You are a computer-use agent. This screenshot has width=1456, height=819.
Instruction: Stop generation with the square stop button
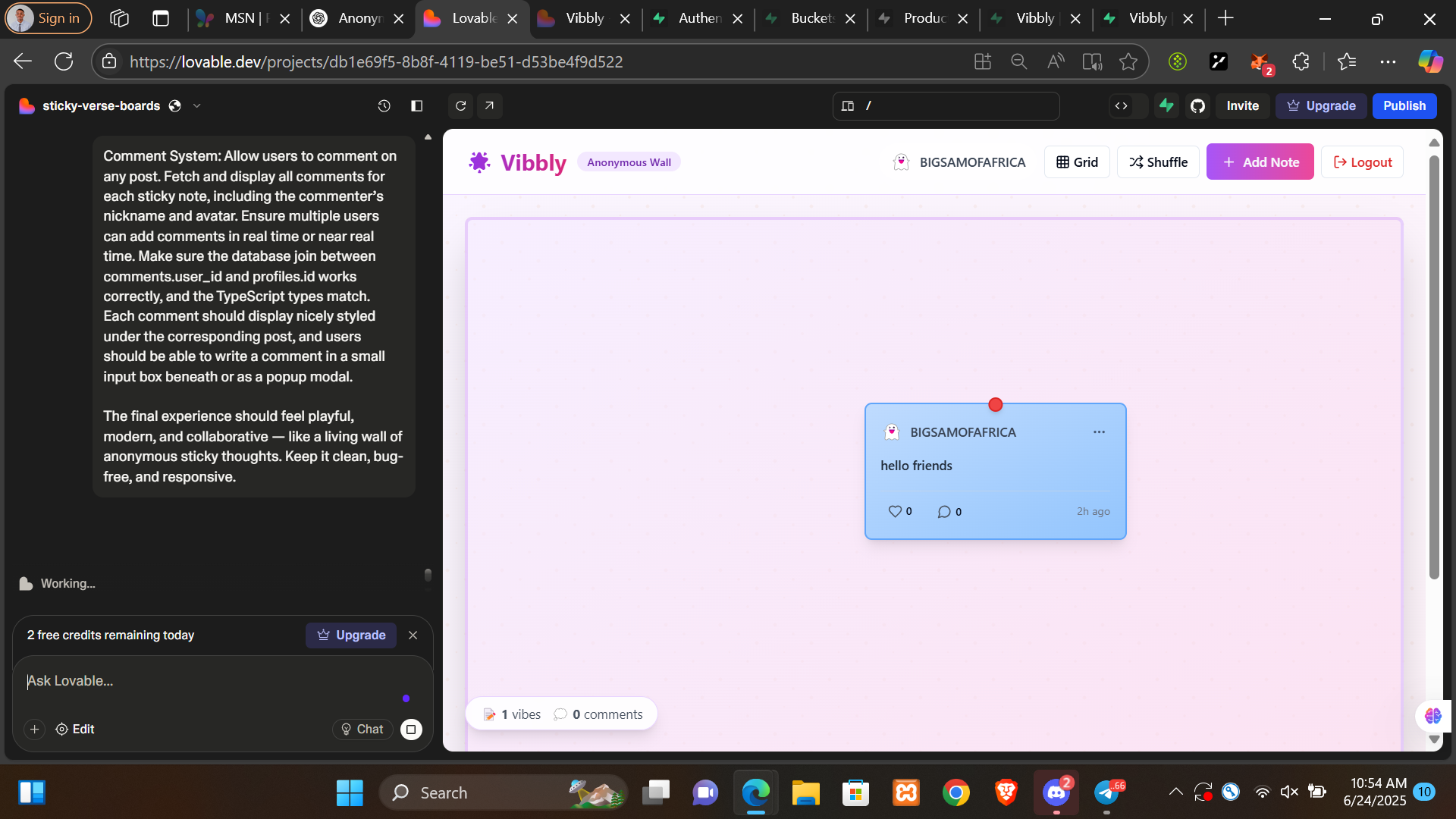pyautogui.click(x=411, y=730)
